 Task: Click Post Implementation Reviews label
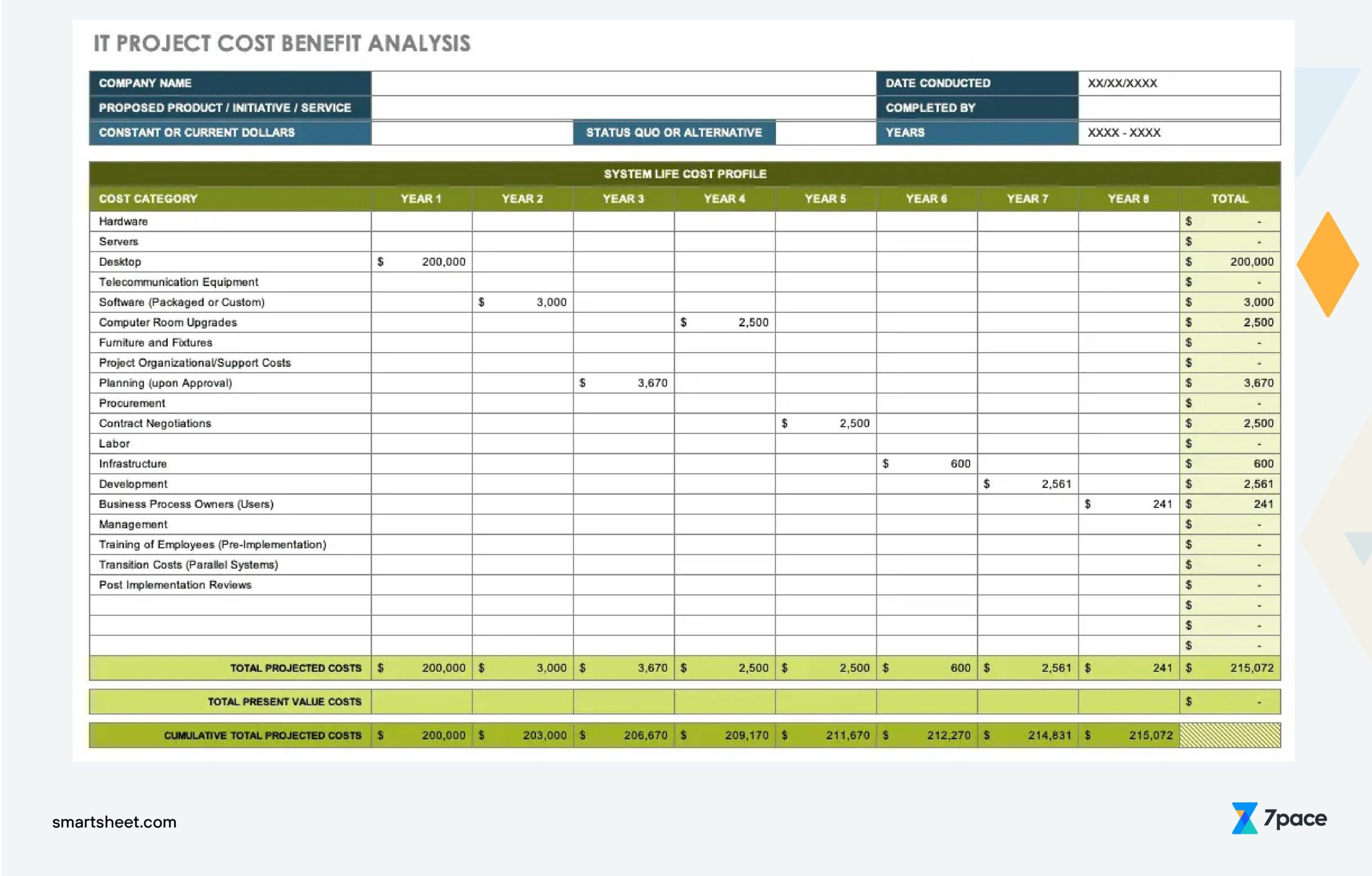[175, 585]
